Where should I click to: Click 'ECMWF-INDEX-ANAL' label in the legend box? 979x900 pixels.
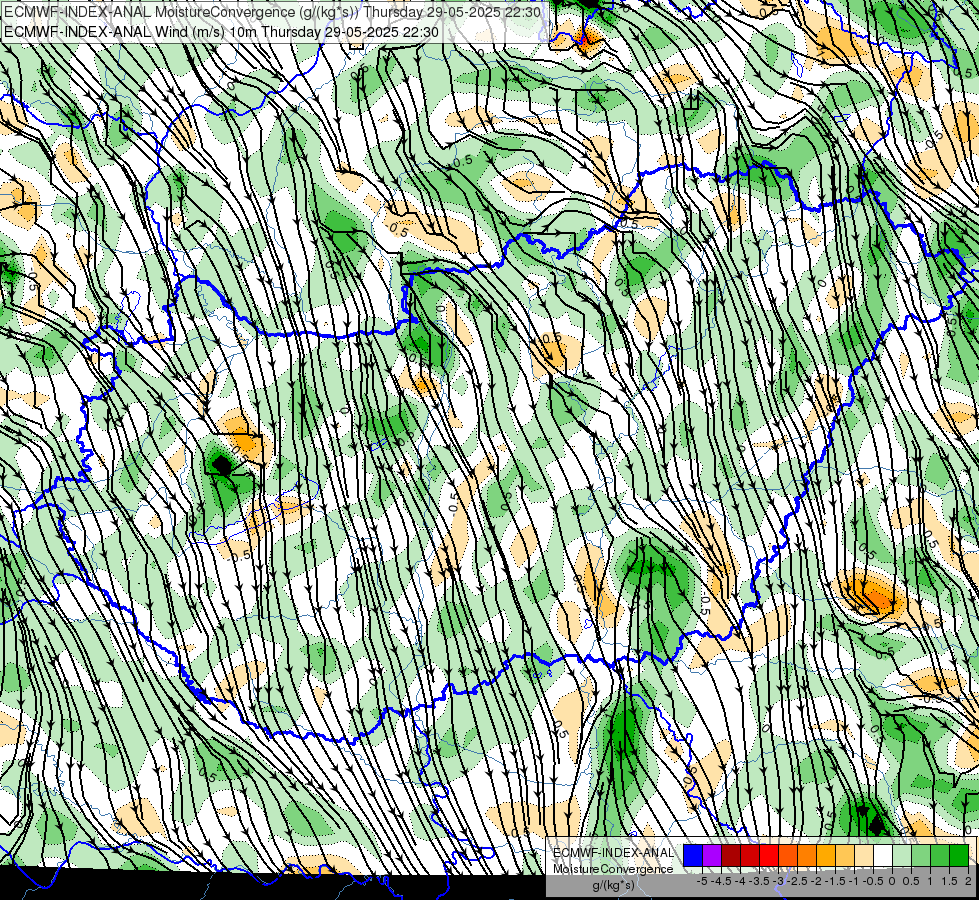[x=614, y=853]
